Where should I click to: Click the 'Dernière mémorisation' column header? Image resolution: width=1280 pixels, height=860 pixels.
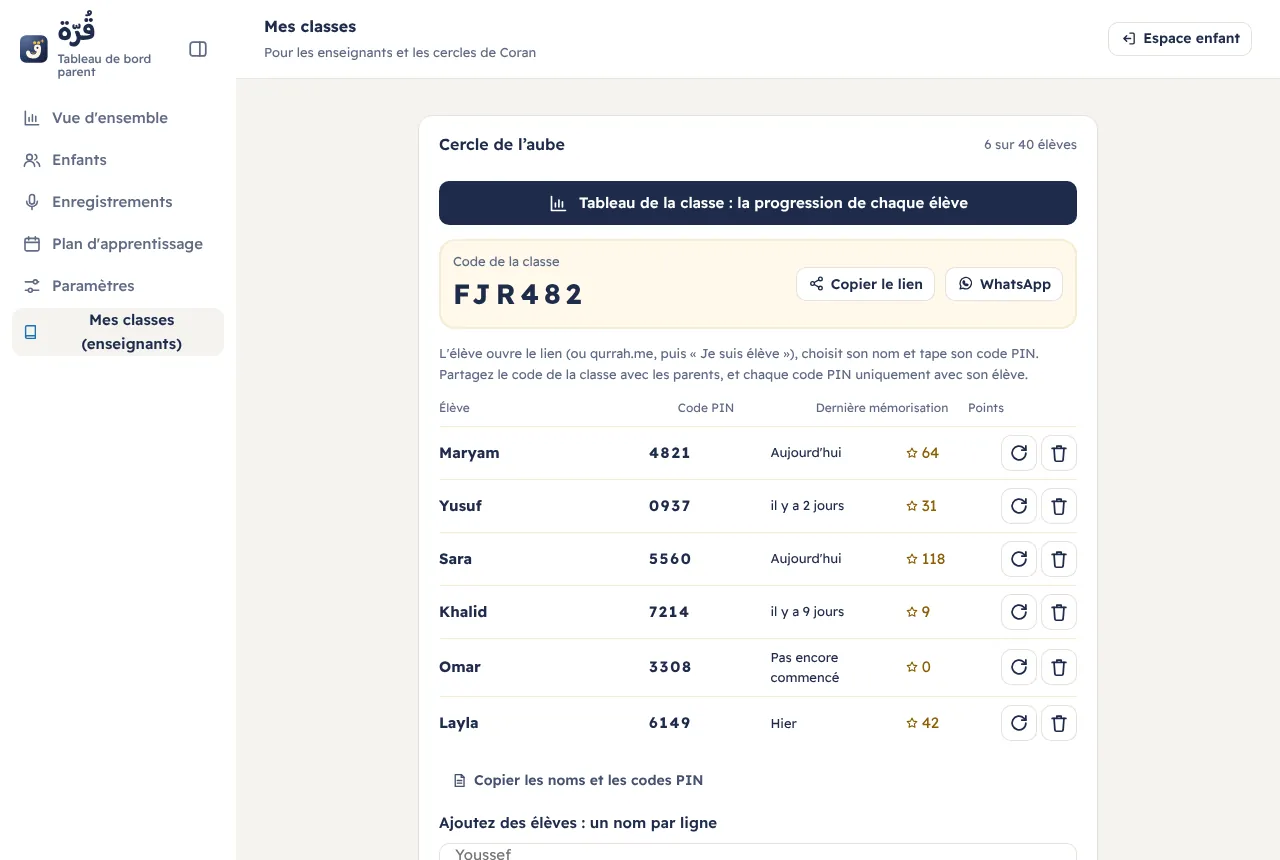882,408
